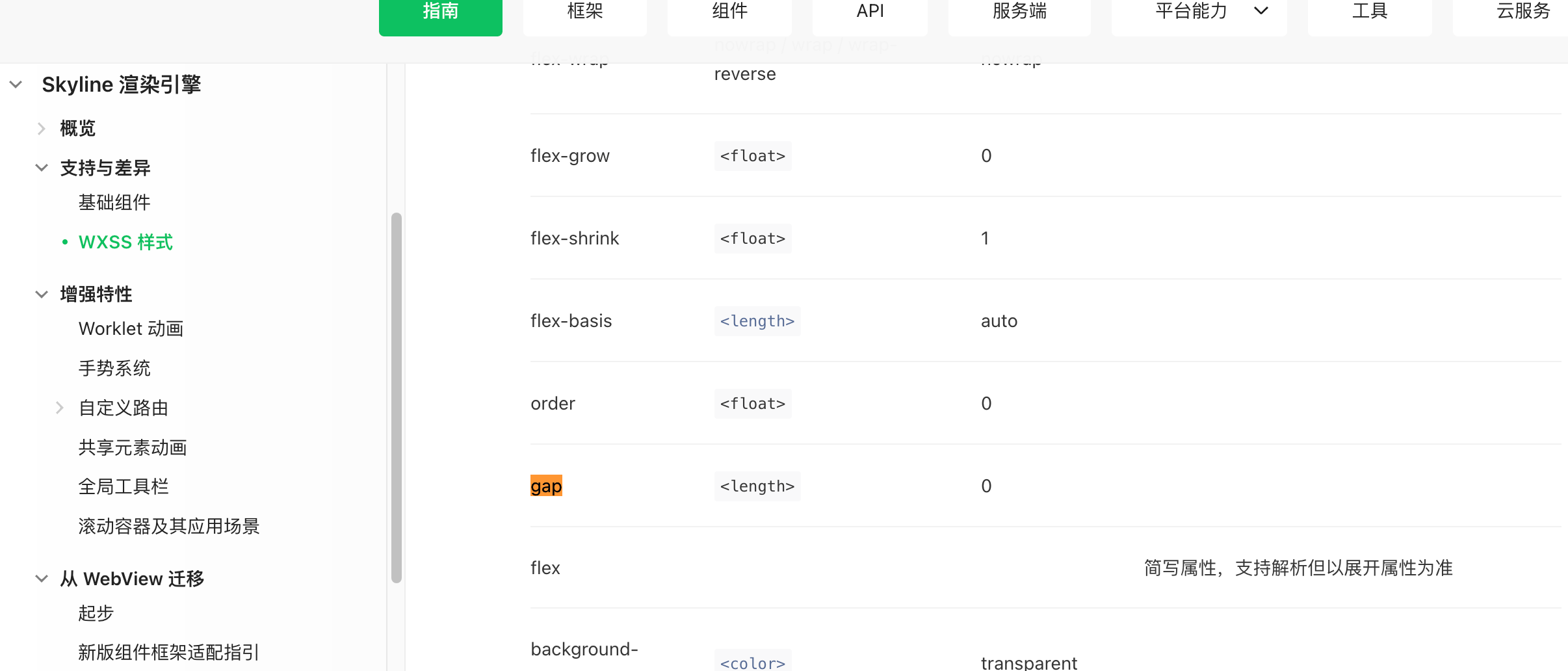Click the 简写属性 note in flex row
1568x671 pixels.
coord(1298,568)
